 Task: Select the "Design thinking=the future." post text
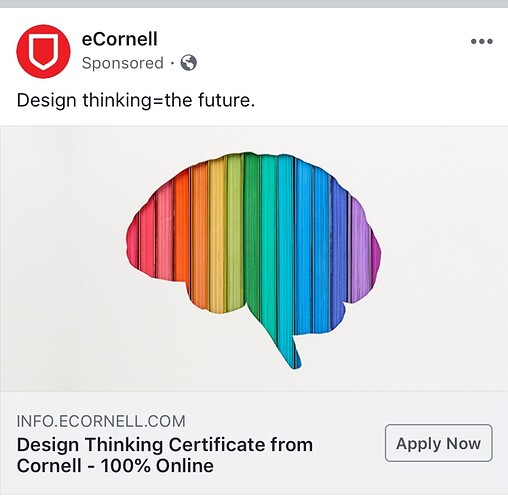136,100
